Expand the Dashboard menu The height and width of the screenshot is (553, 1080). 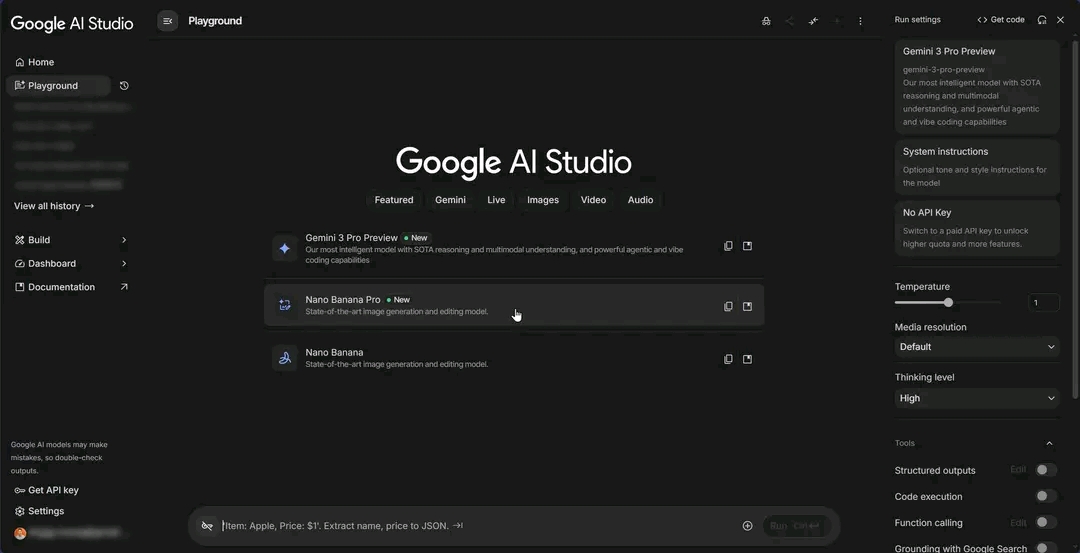(72, 264)
